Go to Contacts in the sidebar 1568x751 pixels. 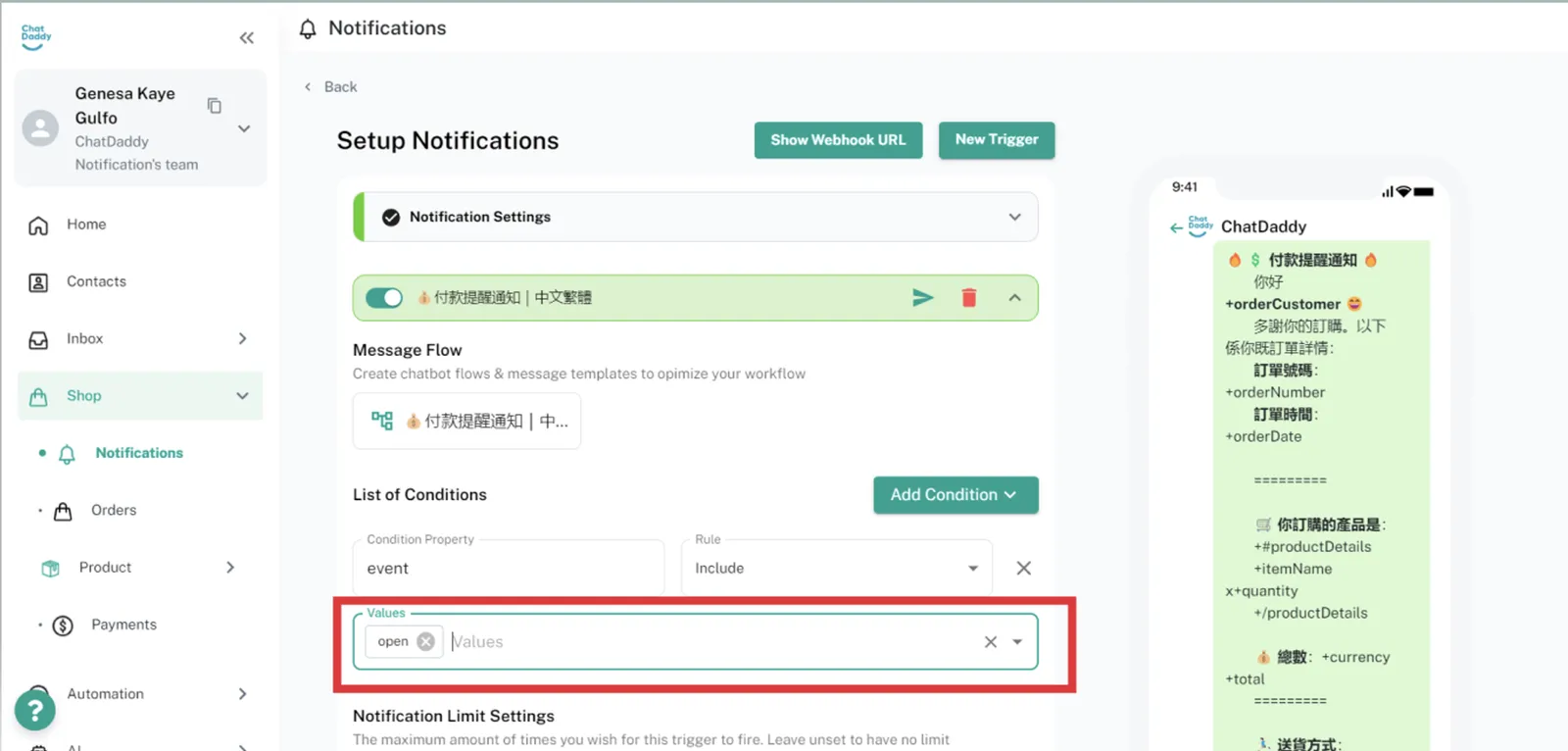pyautogui.click(x=96, y=282)
